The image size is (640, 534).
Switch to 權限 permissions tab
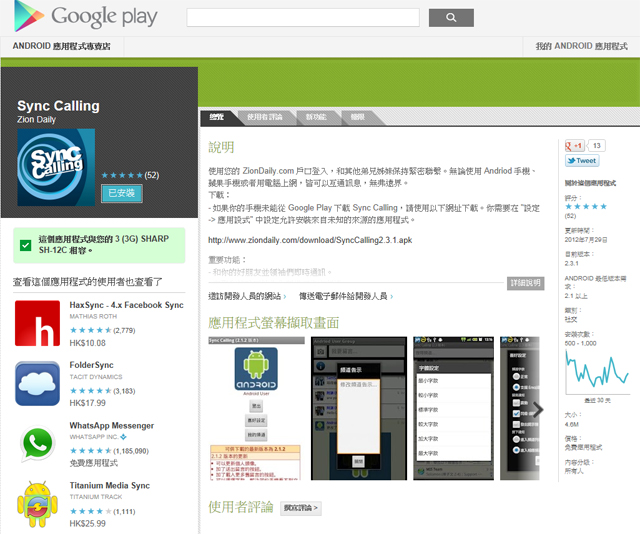click(x=358, y=117)
